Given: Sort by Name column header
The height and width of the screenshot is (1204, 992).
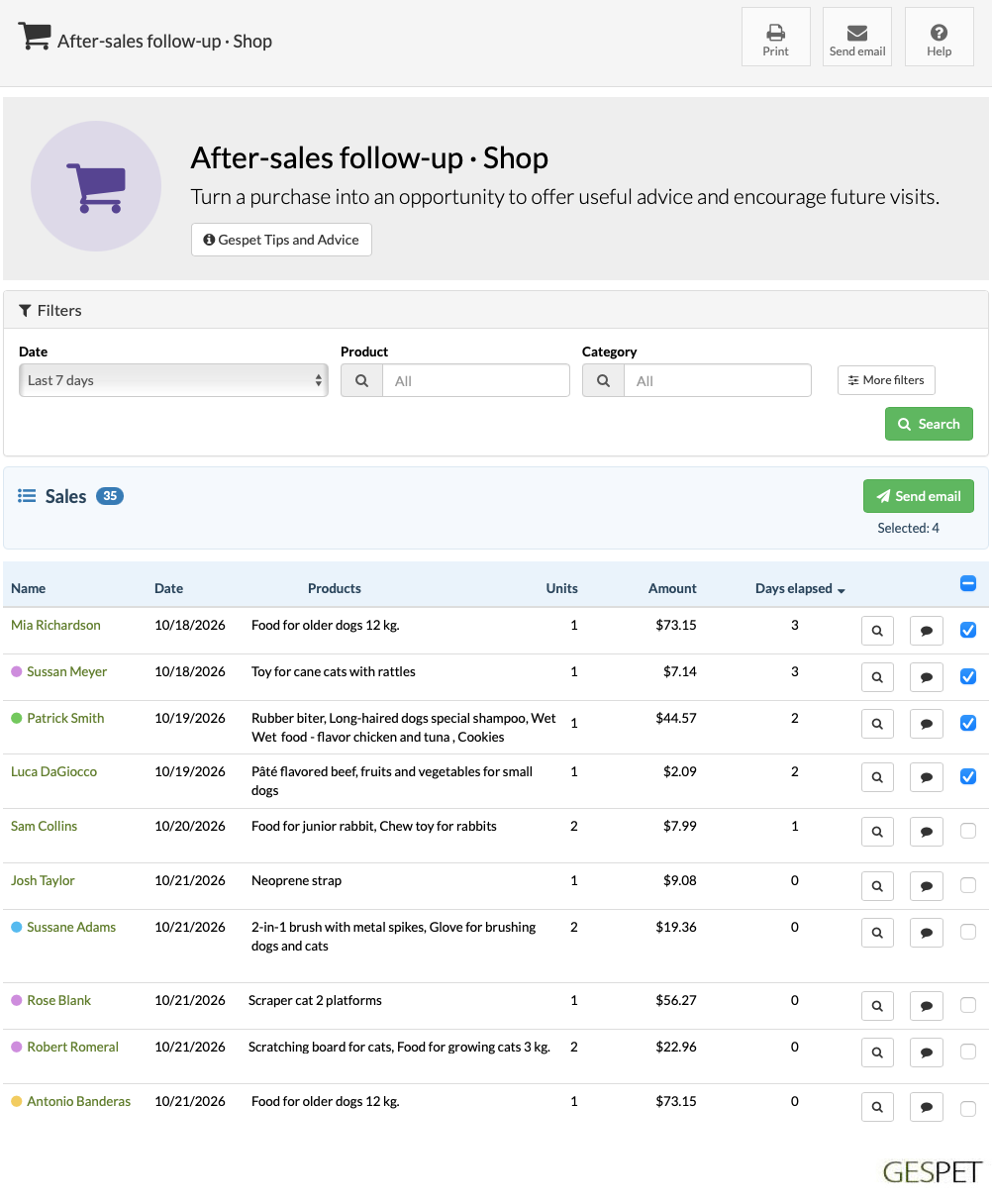Looking at the screenshot, I should (28, 588).
